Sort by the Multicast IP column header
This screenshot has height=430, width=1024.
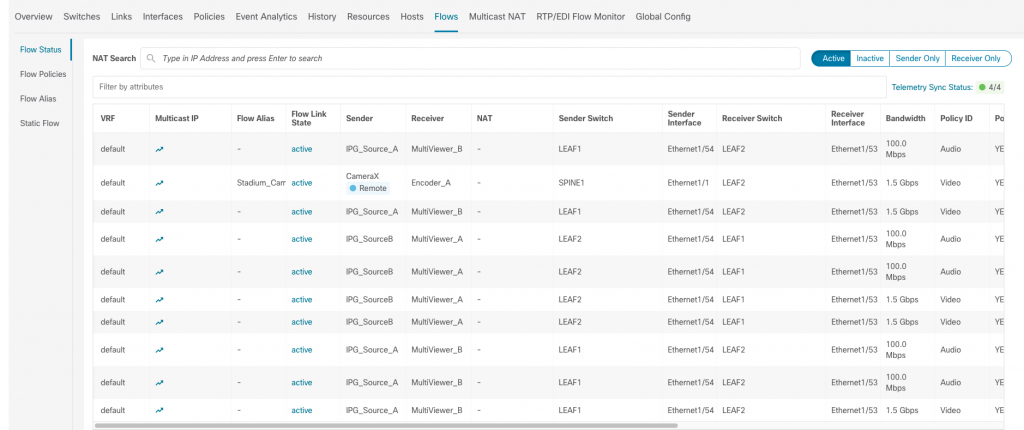(176, 118)
